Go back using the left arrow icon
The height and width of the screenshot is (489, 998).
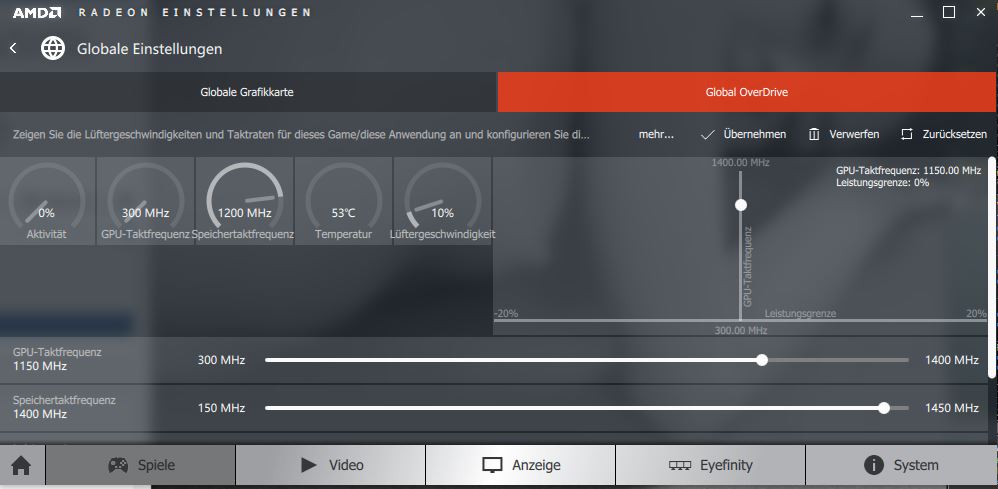coord(13,48)
